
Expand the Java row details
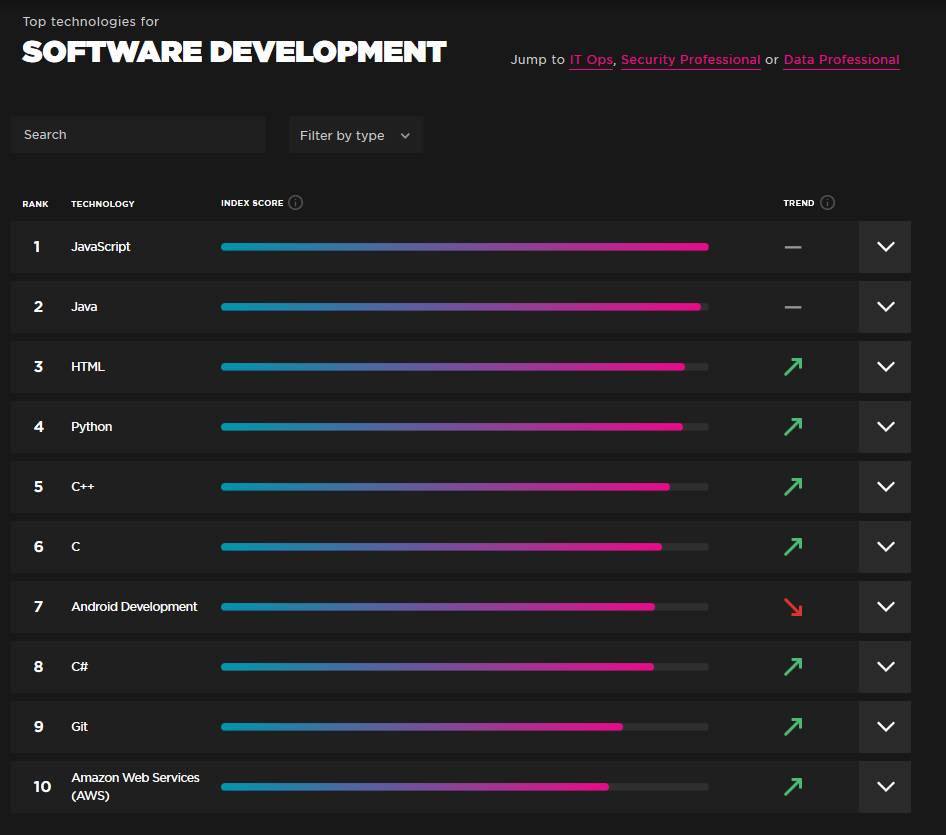pos(885,306)
